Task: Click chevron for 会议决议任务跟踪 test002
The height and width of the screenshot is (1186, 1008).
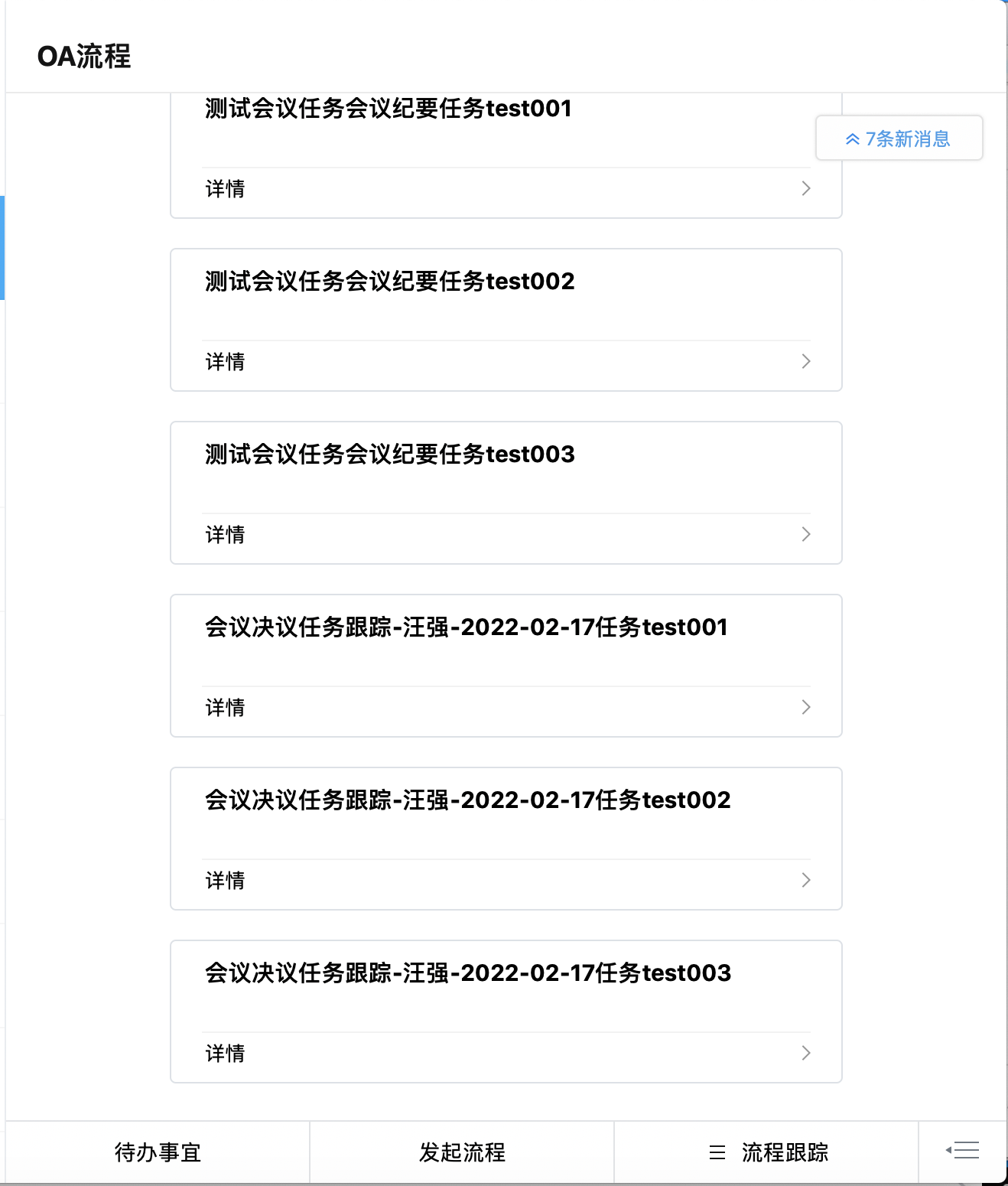Action: pyautogui.click(x=805, y=880)
